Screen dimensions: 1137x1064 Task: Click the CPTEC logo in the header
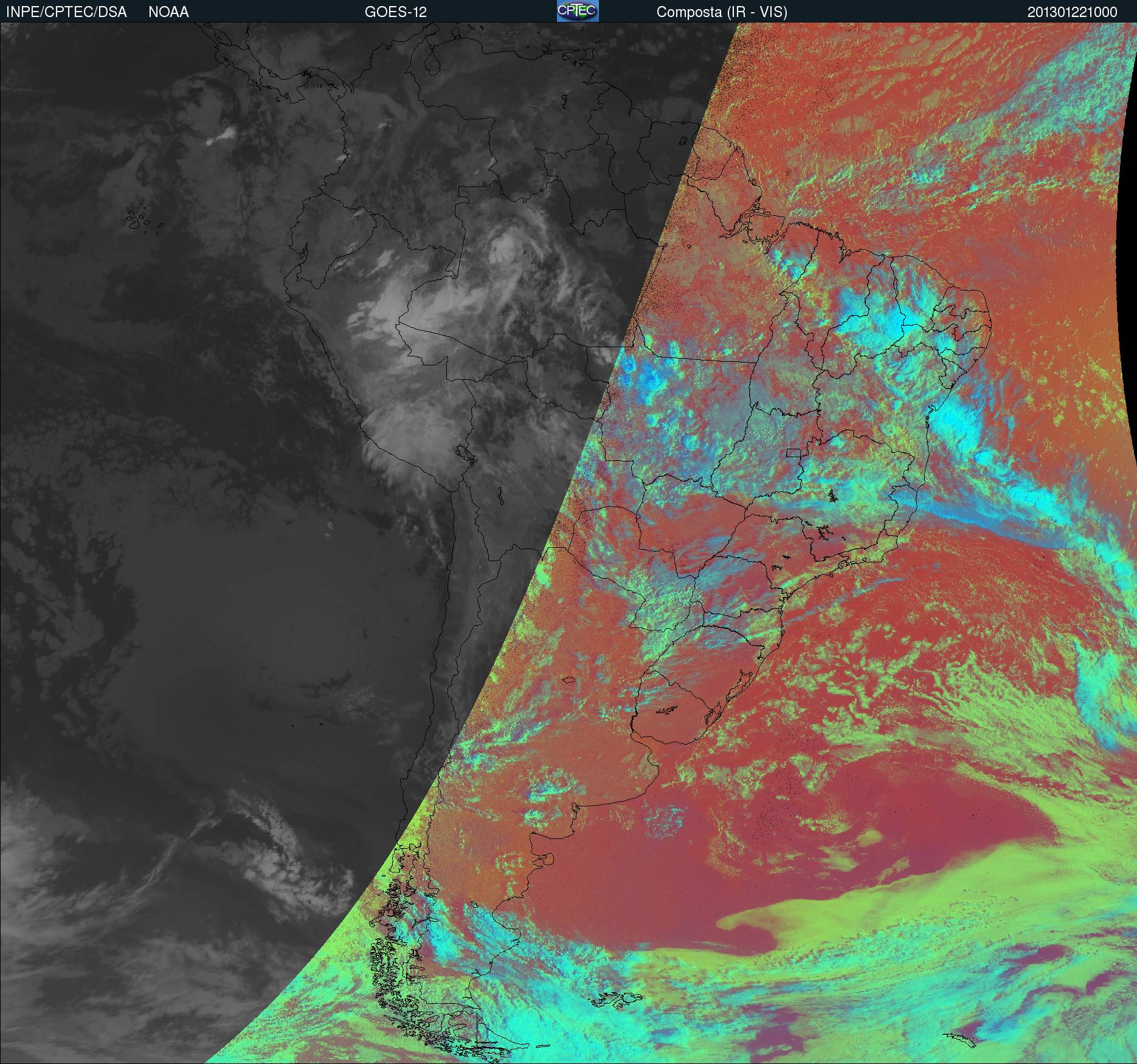578,11
